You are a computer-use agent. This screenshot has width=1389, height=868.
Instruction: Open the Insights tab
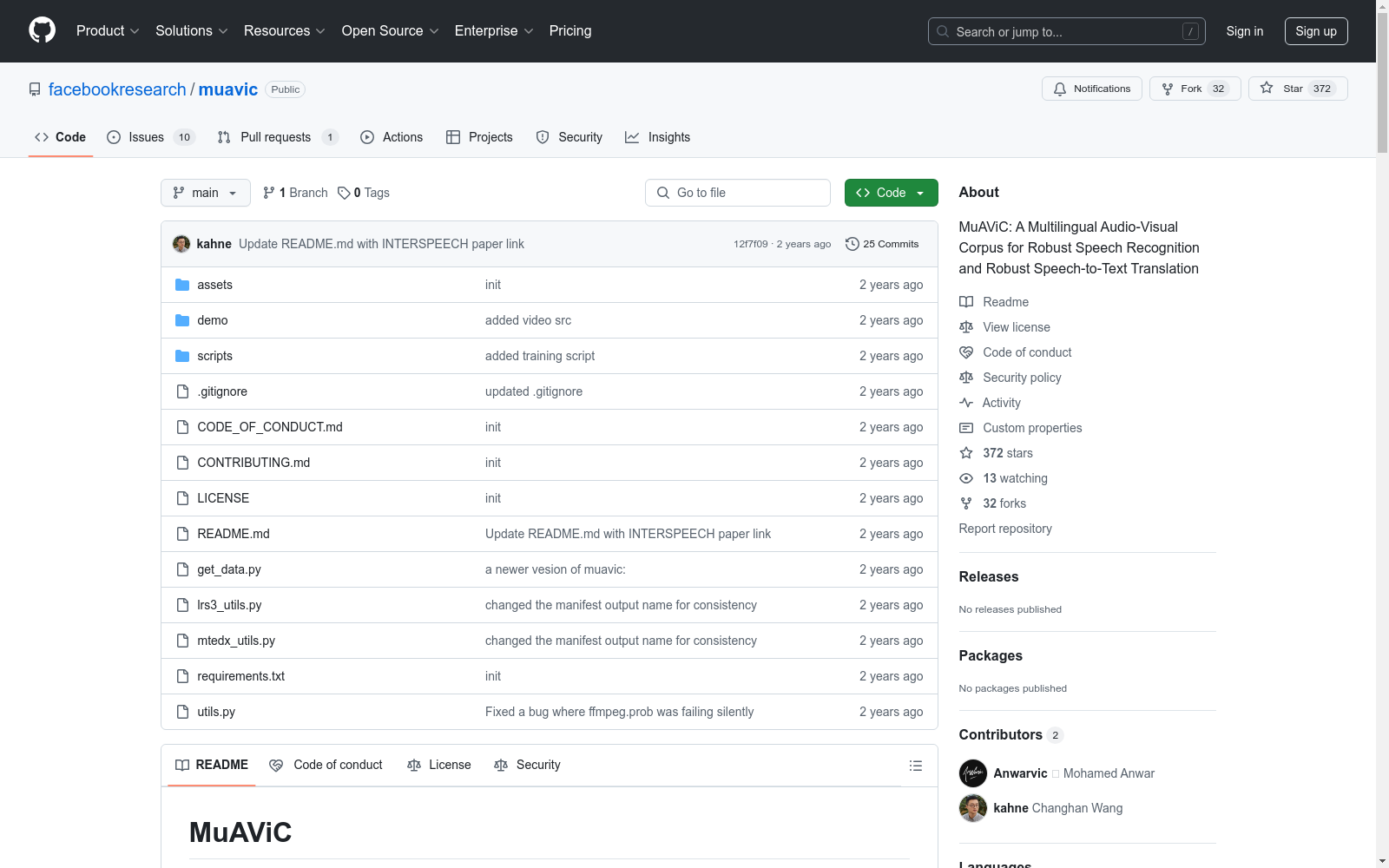(x=658, y=137)
